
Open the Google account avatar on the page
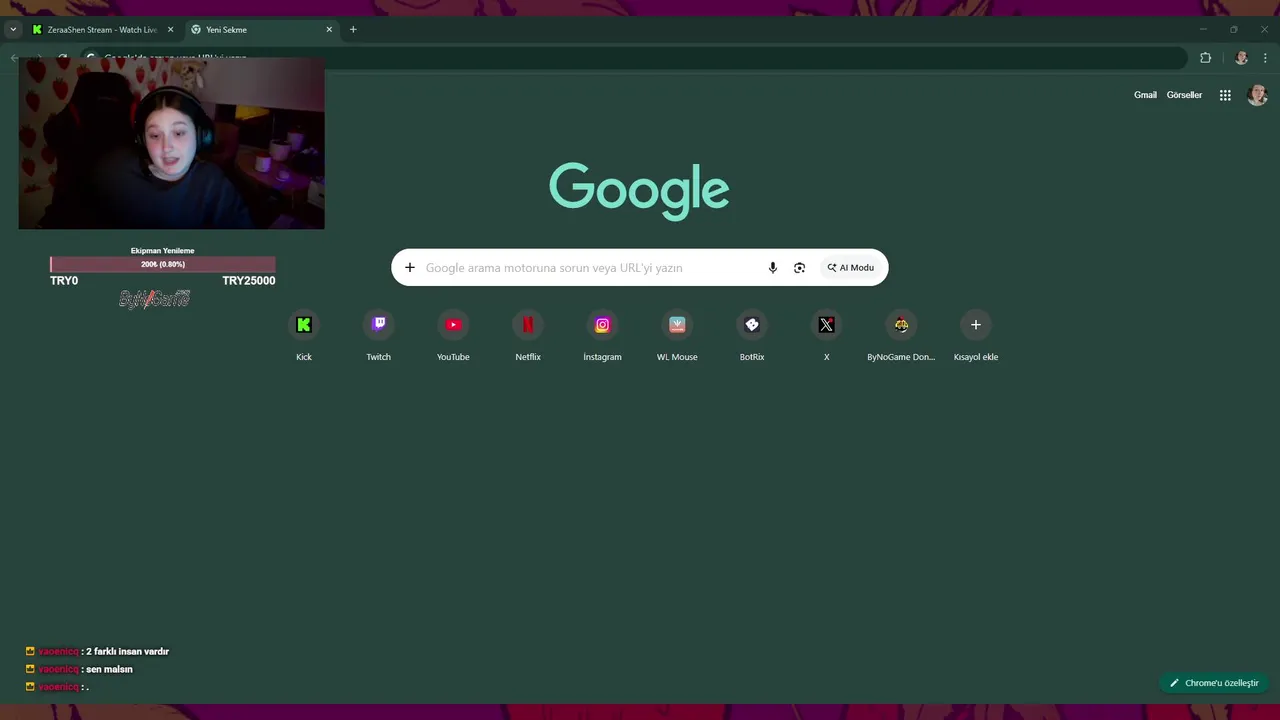(1257, 95)
